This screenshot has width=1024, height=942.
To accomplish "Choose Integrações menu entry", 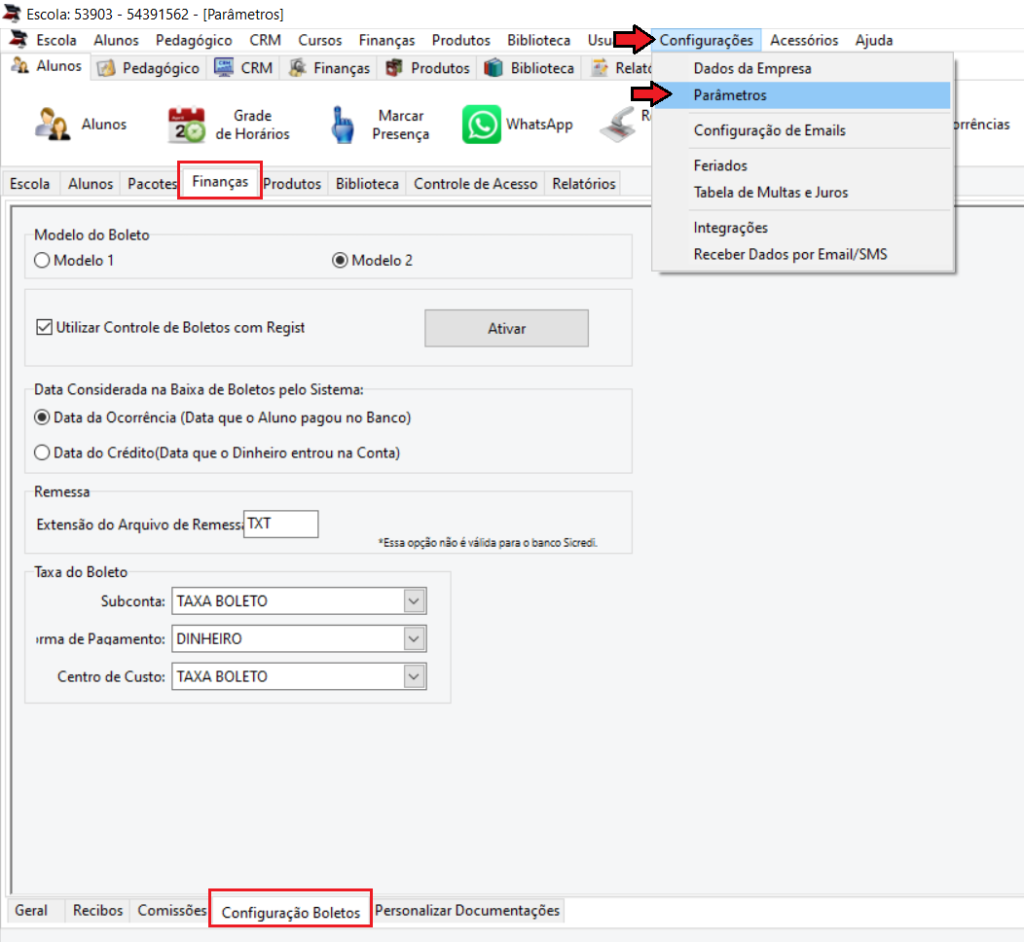I will click(803, 227).
